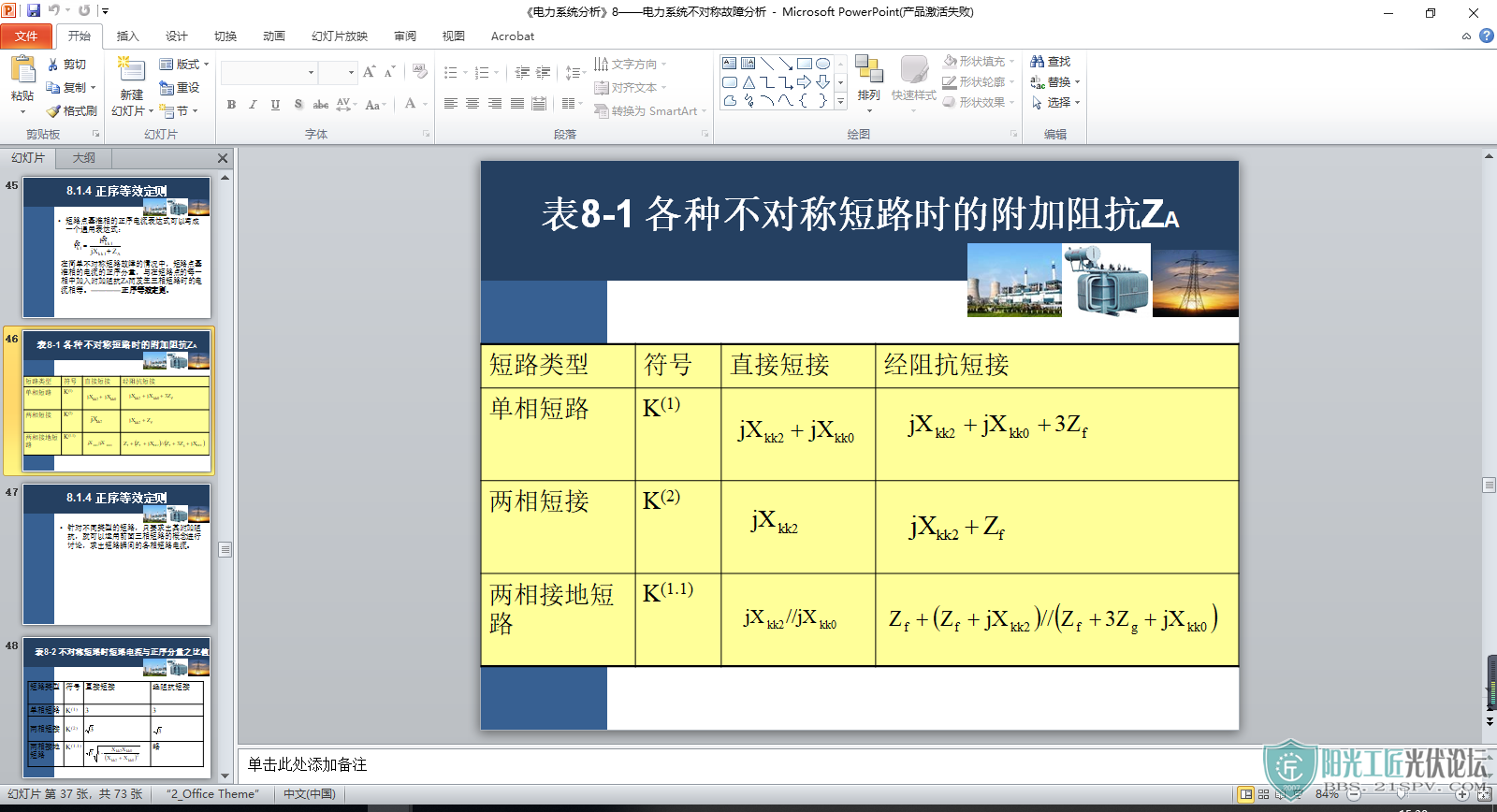Click the 中文(中国) language status button
This screenshot has width=1497, height=812.
tap(310, 794)
